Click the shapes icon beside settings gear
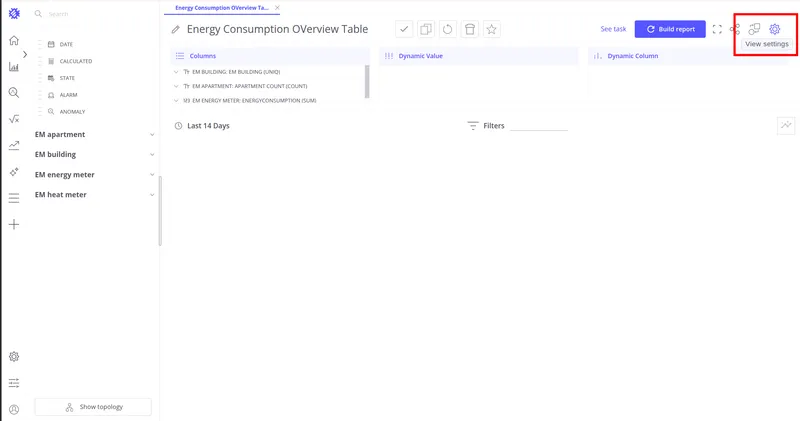The image size is (800, 421). tap(755, 29)
